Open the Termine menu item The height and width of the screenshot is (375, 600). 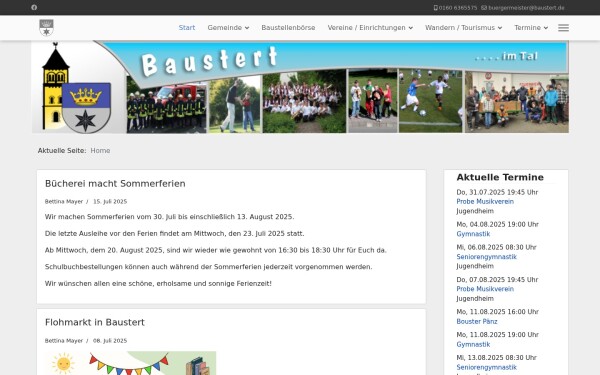coord(527,28)
